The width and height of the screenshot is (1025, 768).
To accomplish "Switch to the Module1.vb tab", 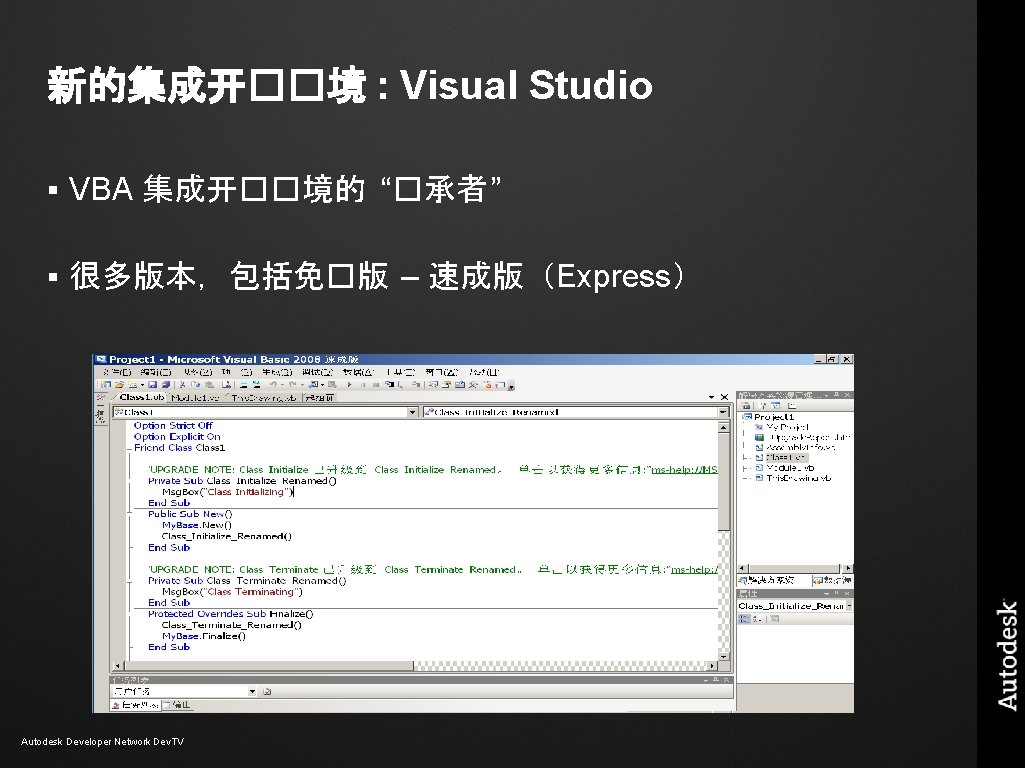I will click(x=195, y=397).
